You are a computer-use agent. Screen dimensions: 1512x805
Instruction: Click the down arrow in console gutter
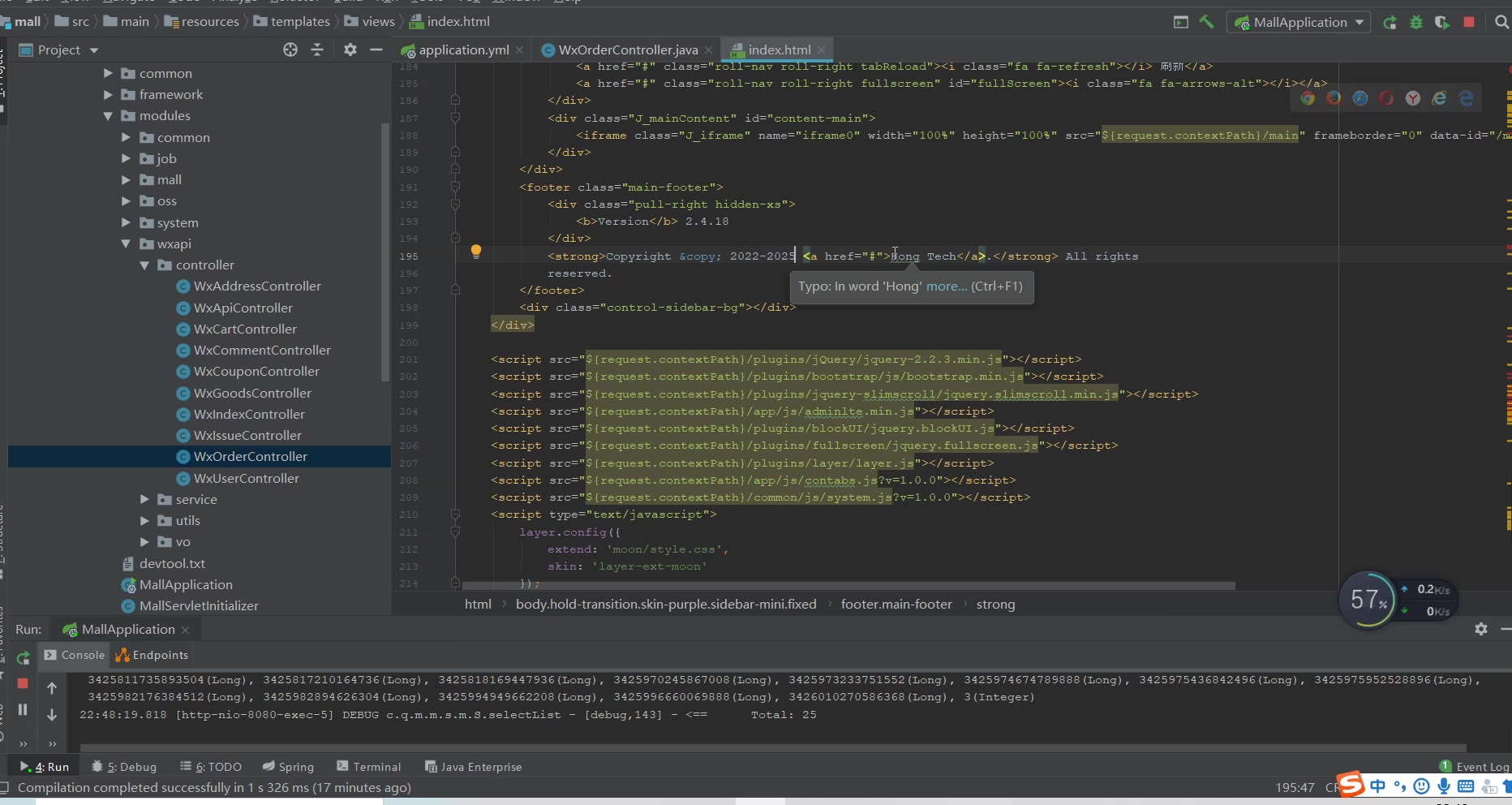point(52,714)
